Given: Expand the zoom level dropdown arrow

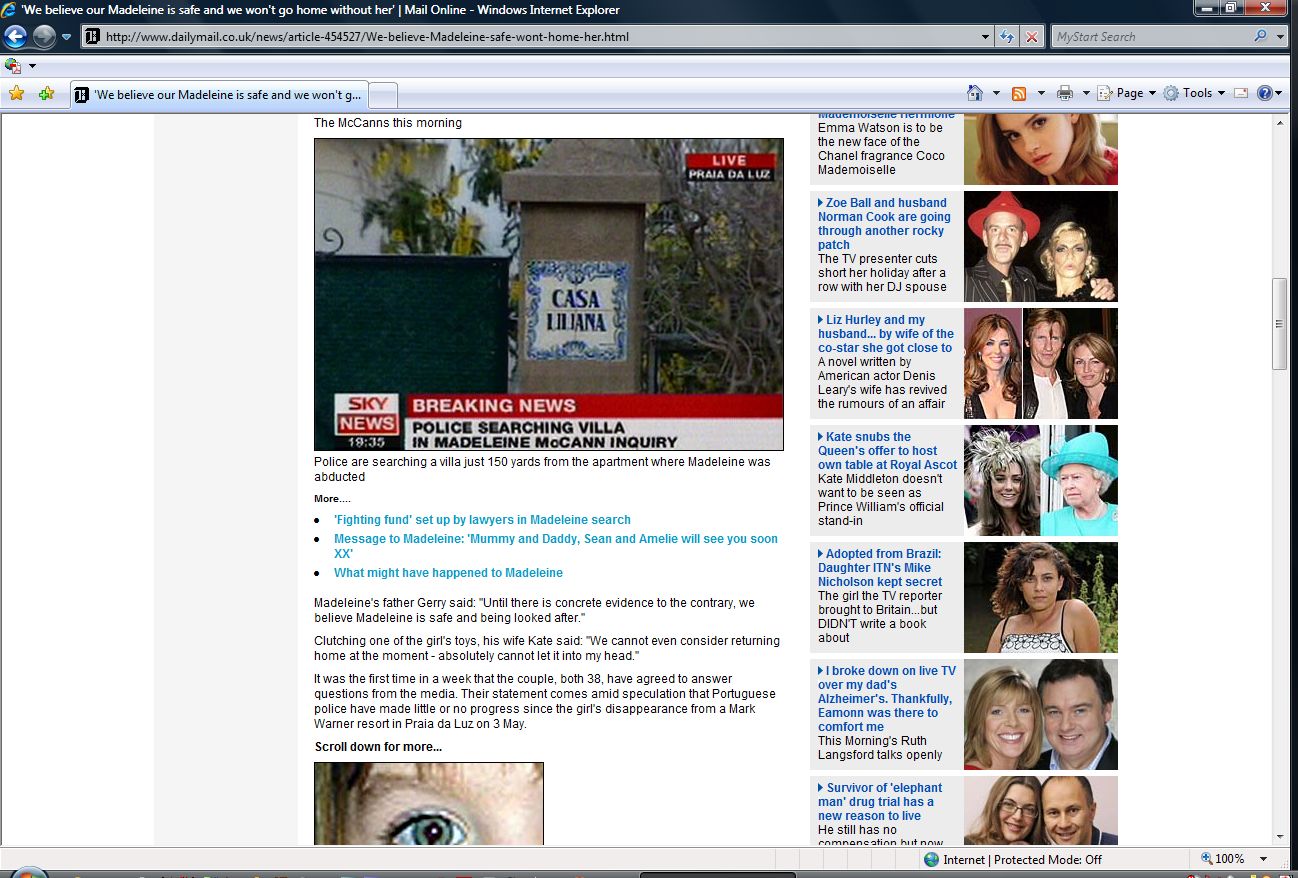Looking at the screenshot, I should coord(1263,859).
